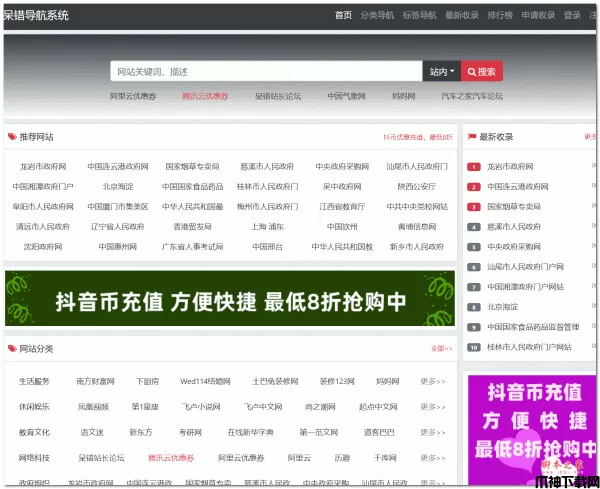Open 沈阳政府网 recommended site
The height and width of the screenshot is (489, 600).
tap(43, 246)
